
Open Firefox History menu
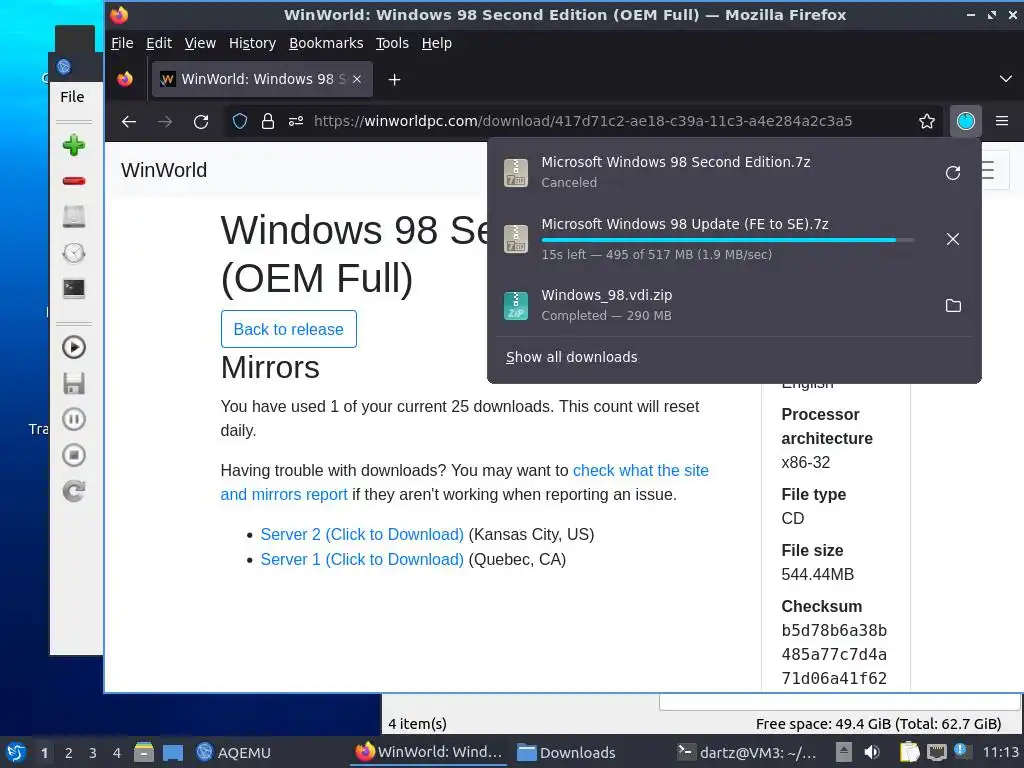(252, 43)
